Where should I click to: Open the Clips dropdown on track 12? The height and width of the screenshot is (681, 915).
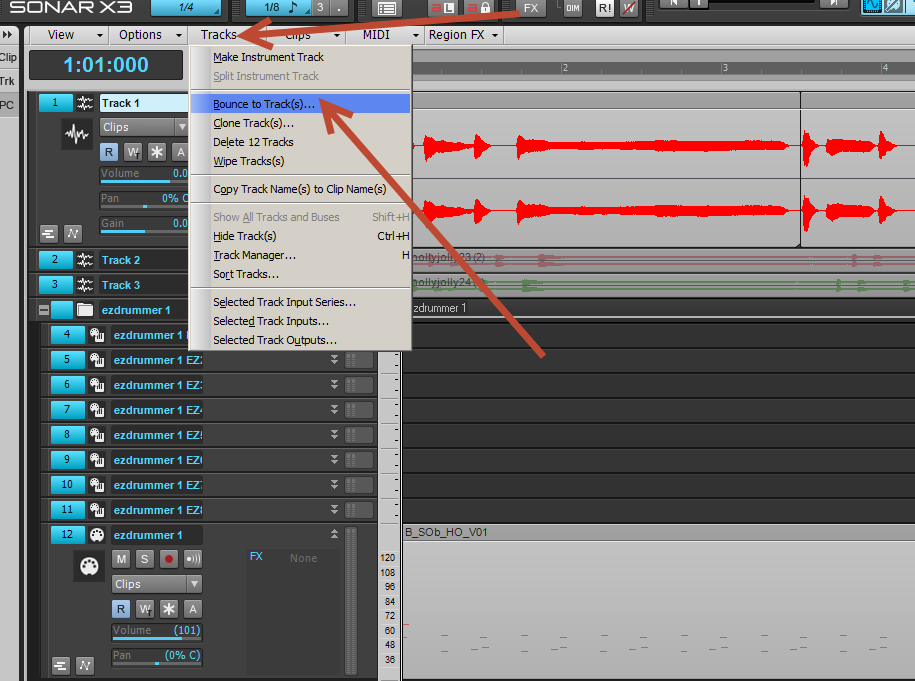click(157, 584)
